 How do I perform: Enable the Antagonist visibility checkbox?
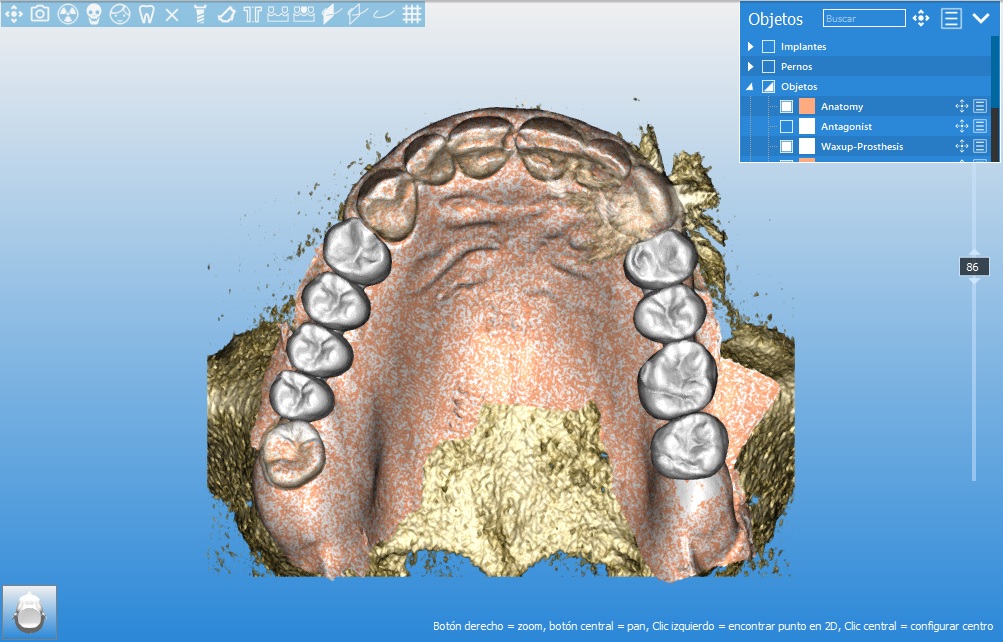[x=787, y=126]
